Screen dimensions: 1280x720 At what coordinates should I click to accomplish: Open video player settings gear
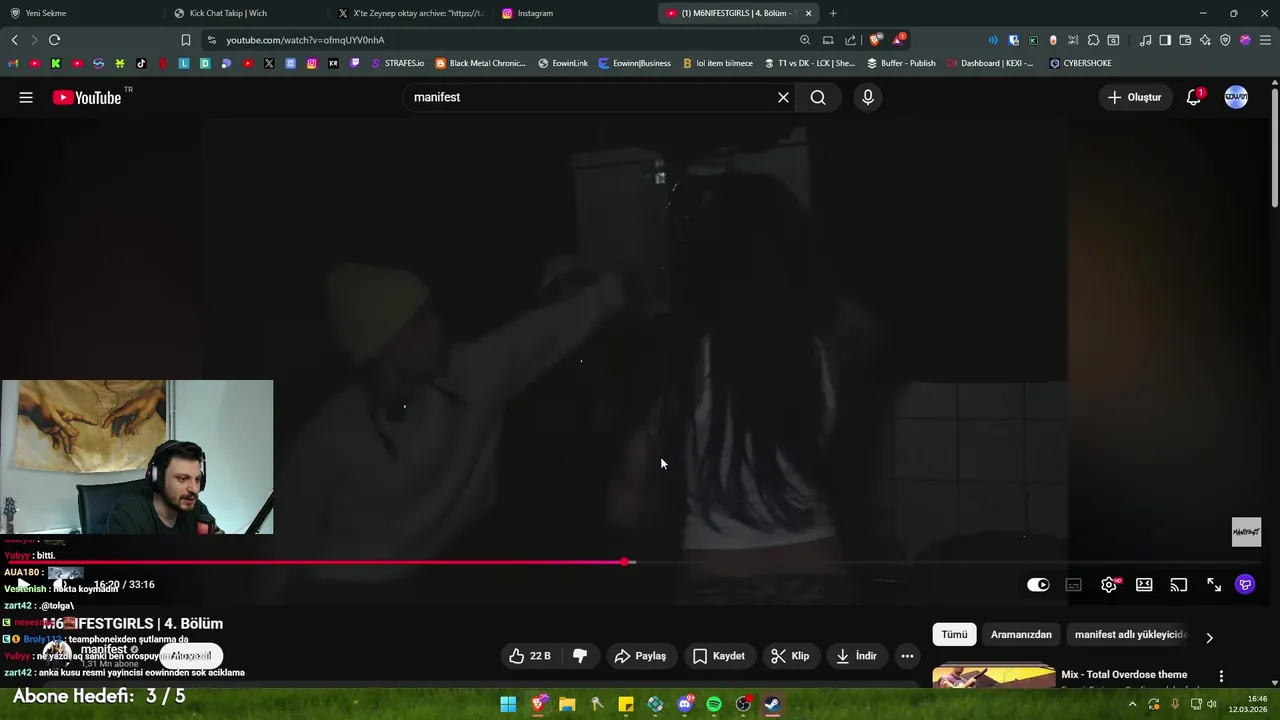[x=1109, y=585]
